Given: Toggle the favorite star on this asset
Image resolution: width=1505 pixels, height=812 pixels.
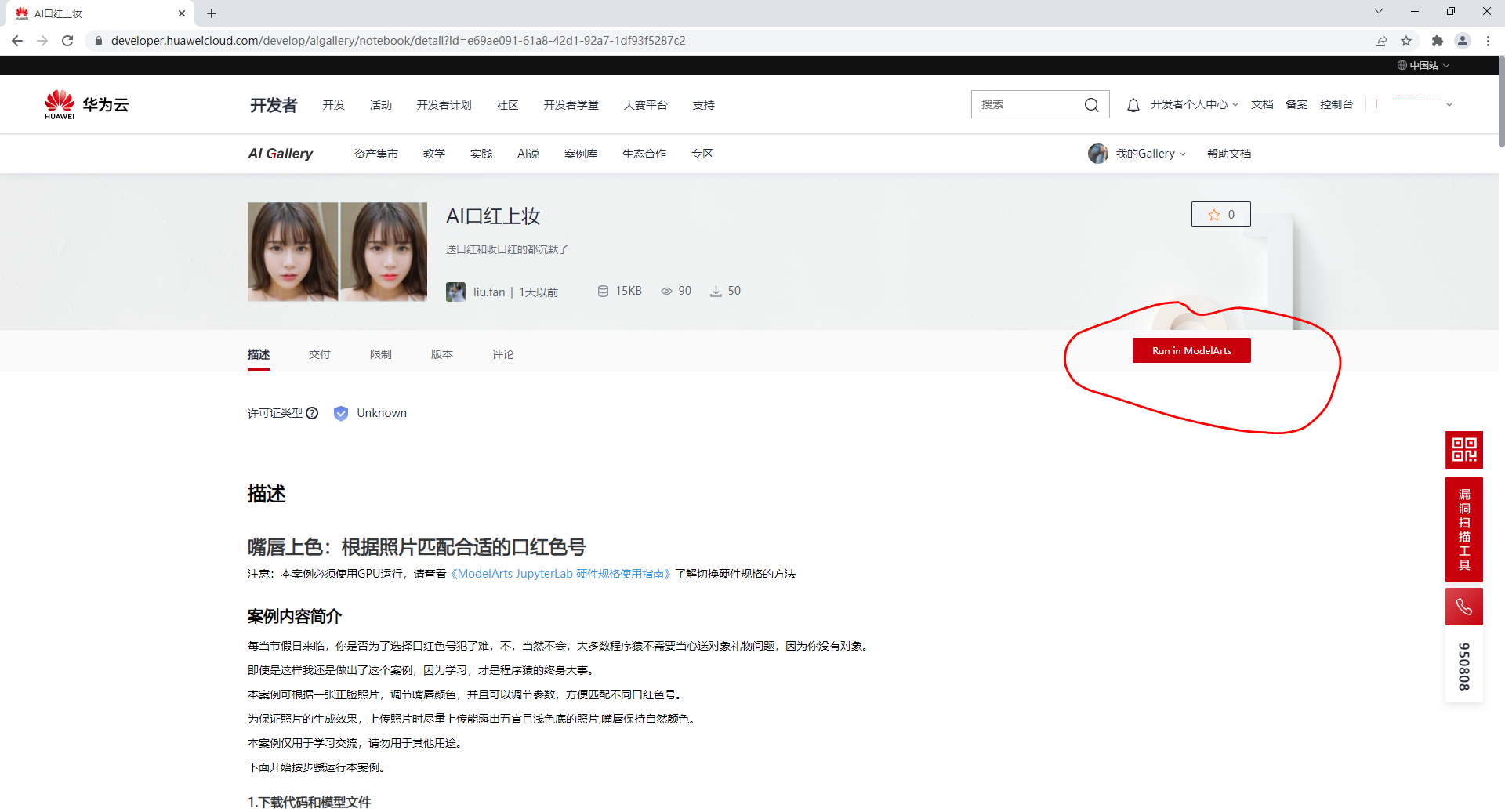Looking at the screenshot, I should tap(1214, 214).
